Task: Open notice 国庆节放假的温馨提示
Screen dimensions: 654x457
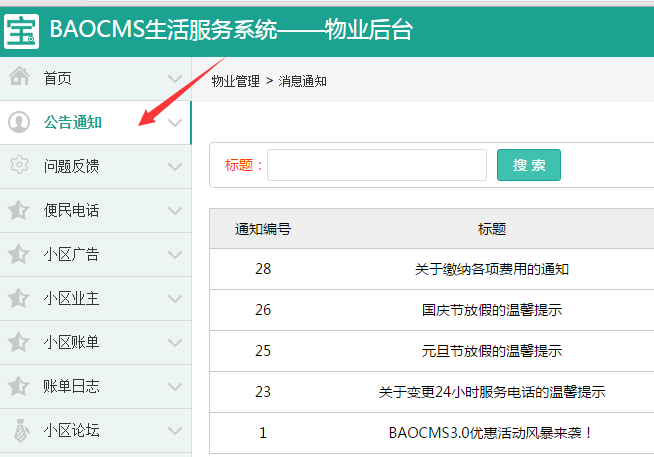Action: tap(492, 310)
